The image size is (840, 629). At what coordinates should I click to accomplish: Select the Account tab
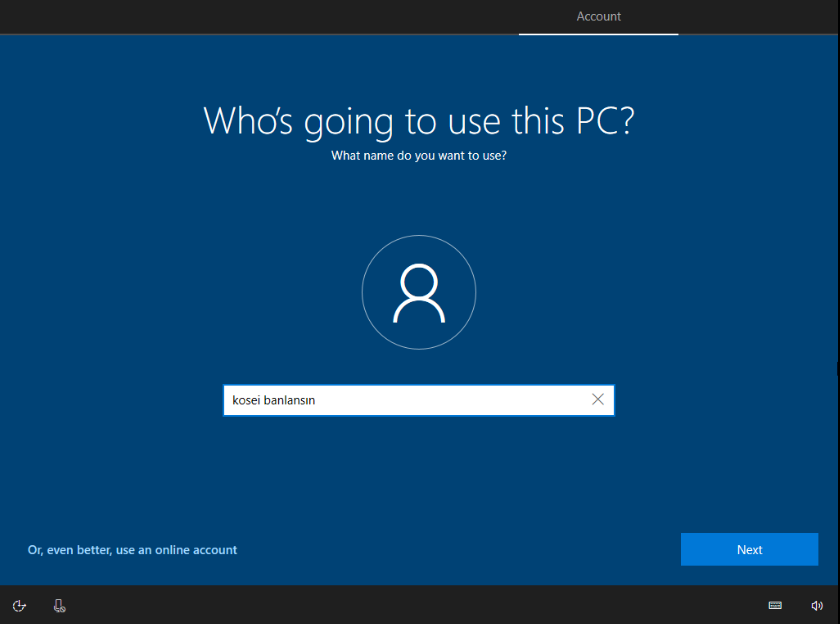click(x=598, y=17)
